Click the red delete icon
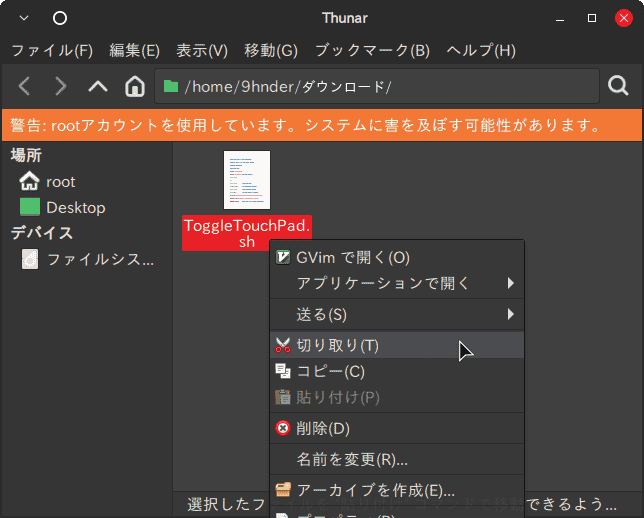 point(283,428)
